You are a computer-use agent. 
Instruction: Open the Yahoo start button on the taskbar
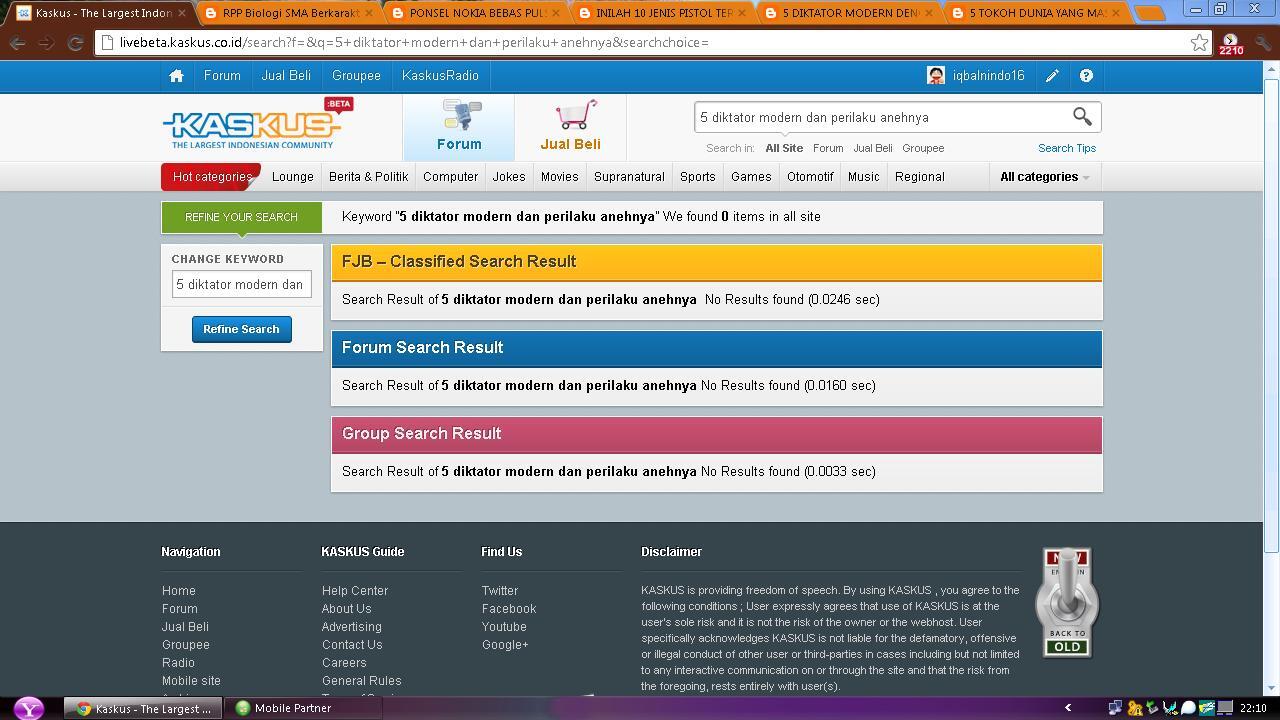pyautogui.click(x=29, y=708)
